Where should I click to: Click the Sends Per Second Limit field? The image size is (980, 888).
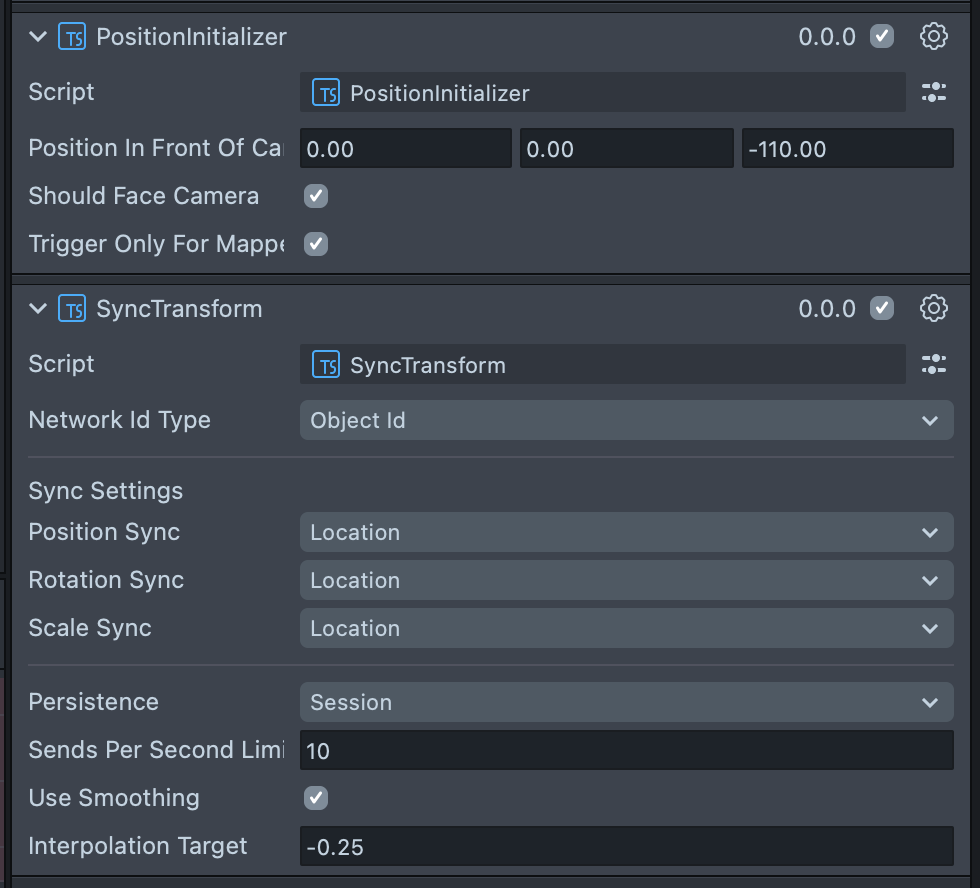click(626, 751)
